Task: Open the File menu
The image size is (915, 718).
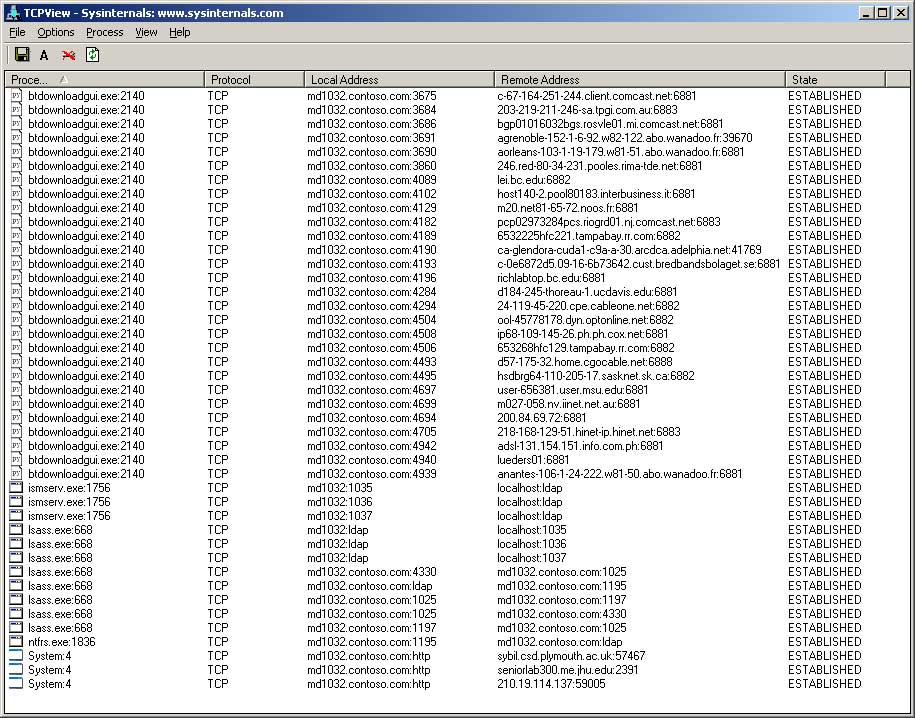Action: [x=18, y=32]
